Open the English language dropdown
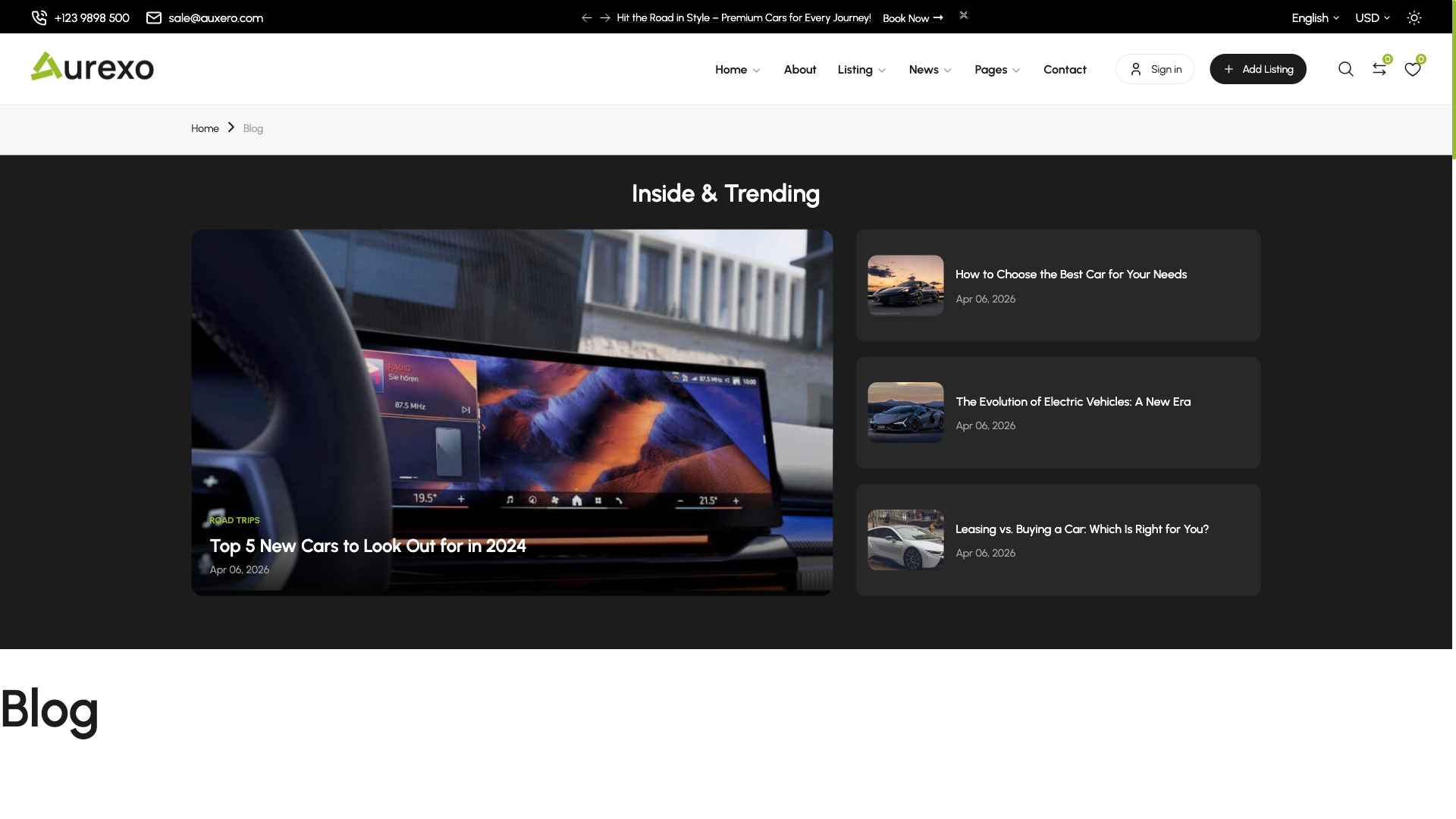 coord(1314,17)
